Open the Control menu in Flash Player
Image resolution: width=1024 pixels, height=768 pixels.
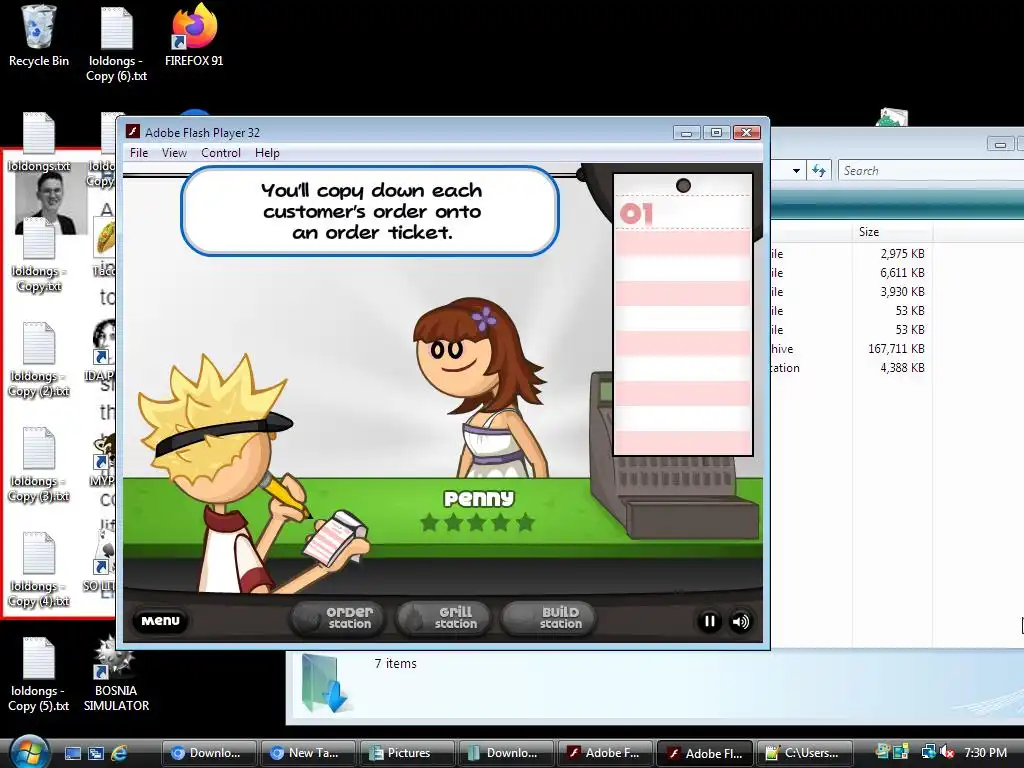221,153
